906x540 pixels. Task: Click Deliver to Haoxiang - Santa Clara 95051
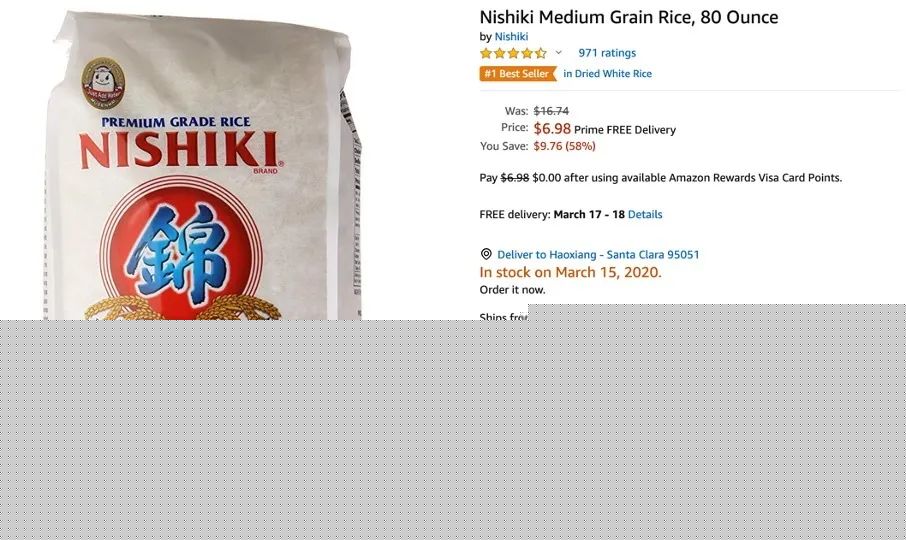click(x=598, y=255)
